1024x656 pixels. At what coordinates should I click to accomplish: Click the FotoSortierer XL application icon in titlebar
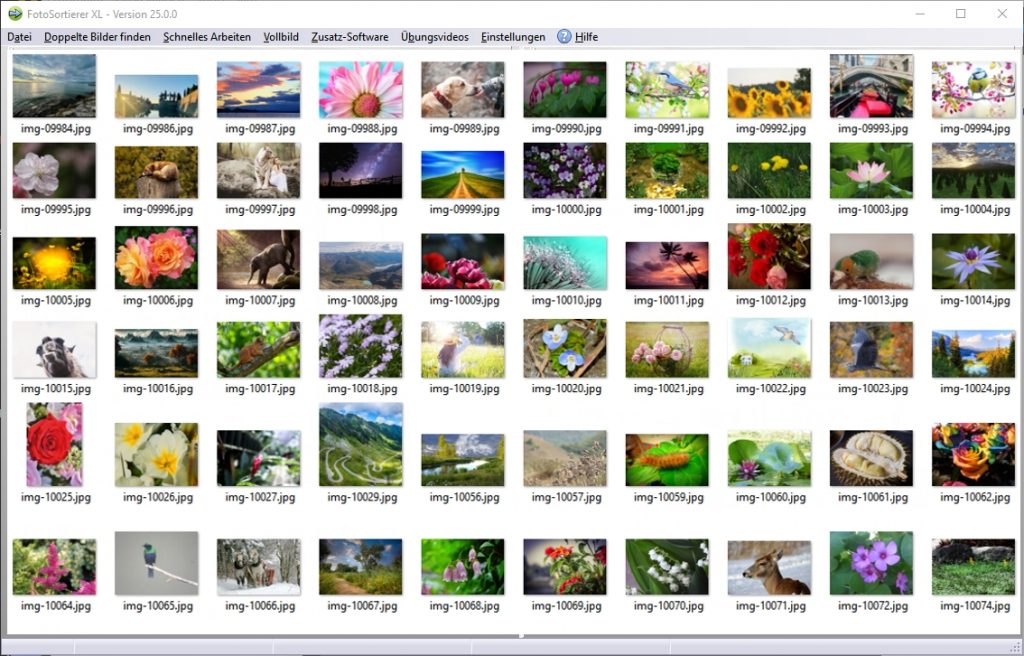13,13
